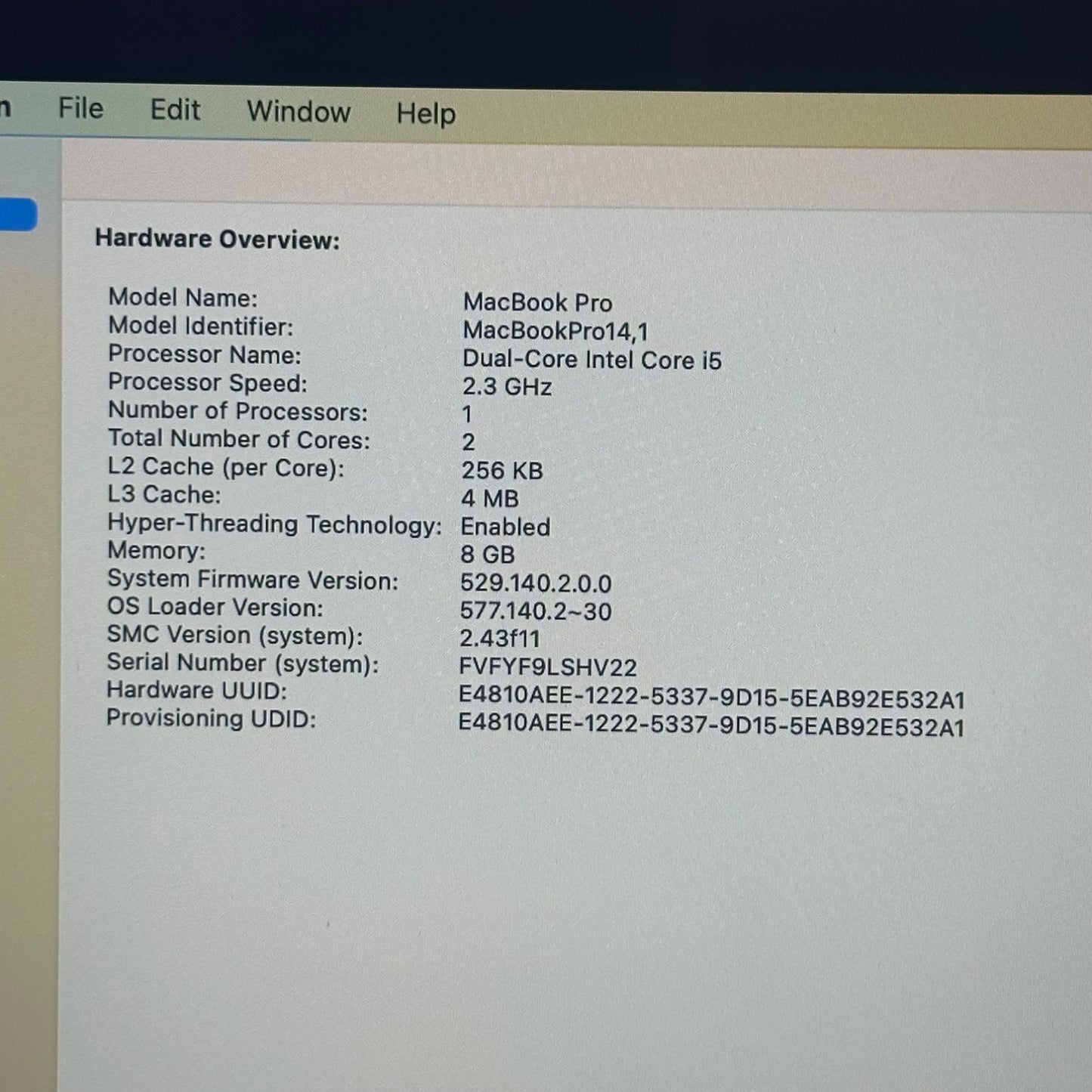Open the Edit menu
Viewport: 1092px width, 1092px height.
click(x=175, y=110)
